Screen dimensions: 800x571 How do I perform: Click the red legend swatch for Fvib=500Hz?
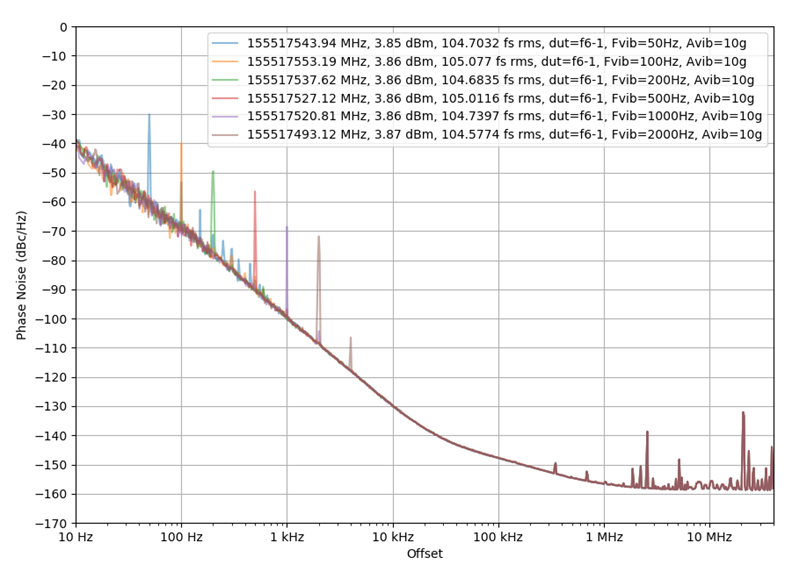pos(227,98)
